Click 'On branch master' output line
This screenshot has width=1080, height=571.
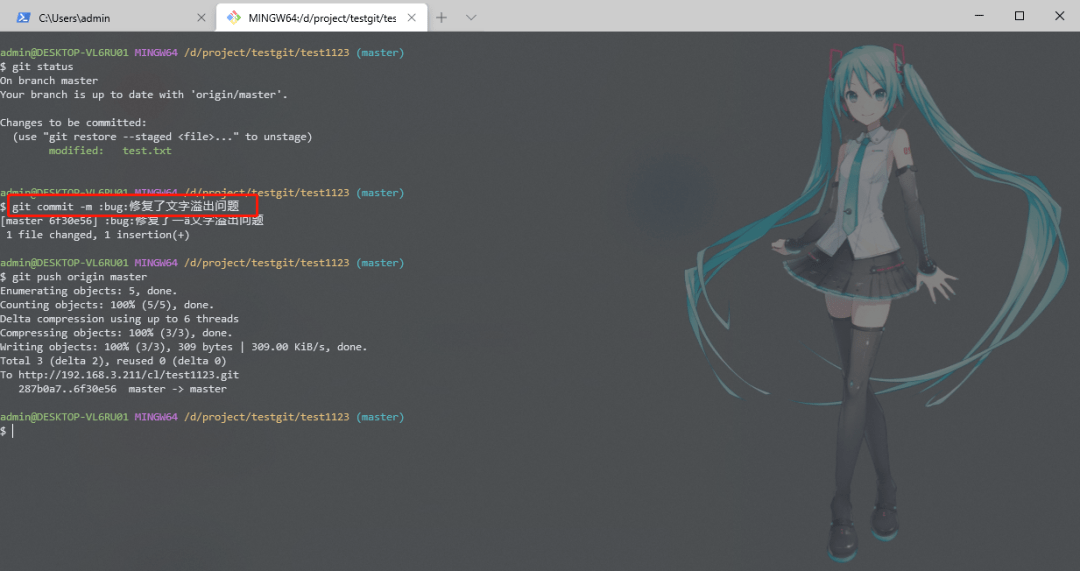coord(49,81)
